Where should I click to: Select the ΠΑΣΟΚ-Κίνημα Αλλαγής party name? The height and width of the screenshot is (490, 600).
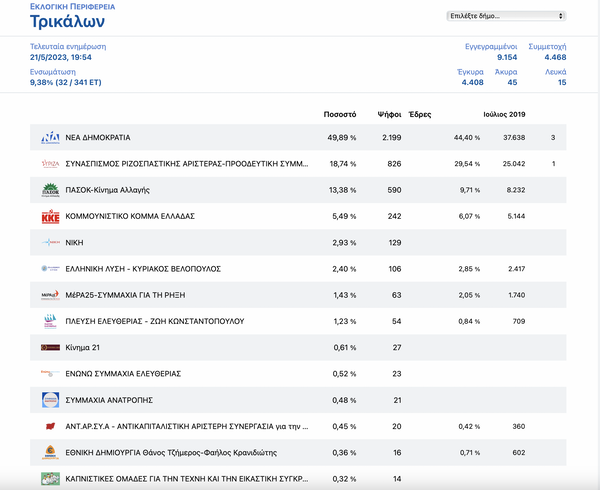[x=107, y=190]
